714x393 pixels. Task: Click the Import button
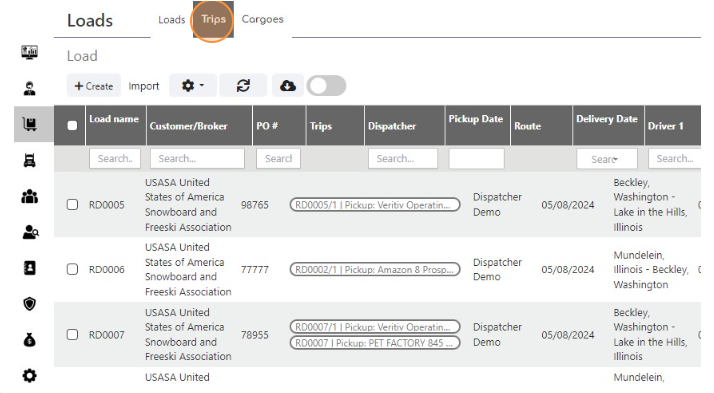(144, 86)
